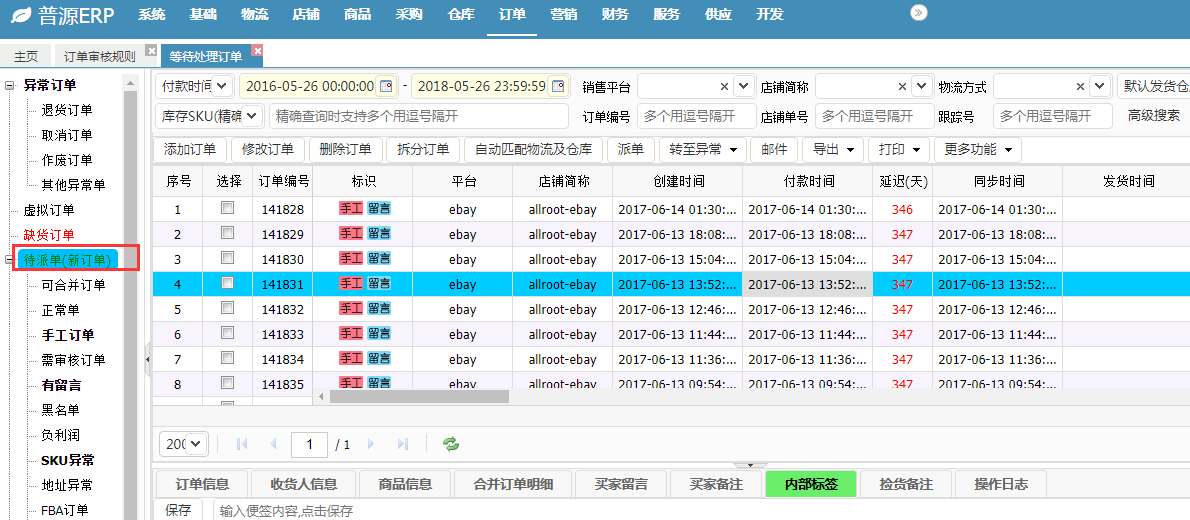
Task: Click the green refresh icon in pager
Action: pos(451,444)
